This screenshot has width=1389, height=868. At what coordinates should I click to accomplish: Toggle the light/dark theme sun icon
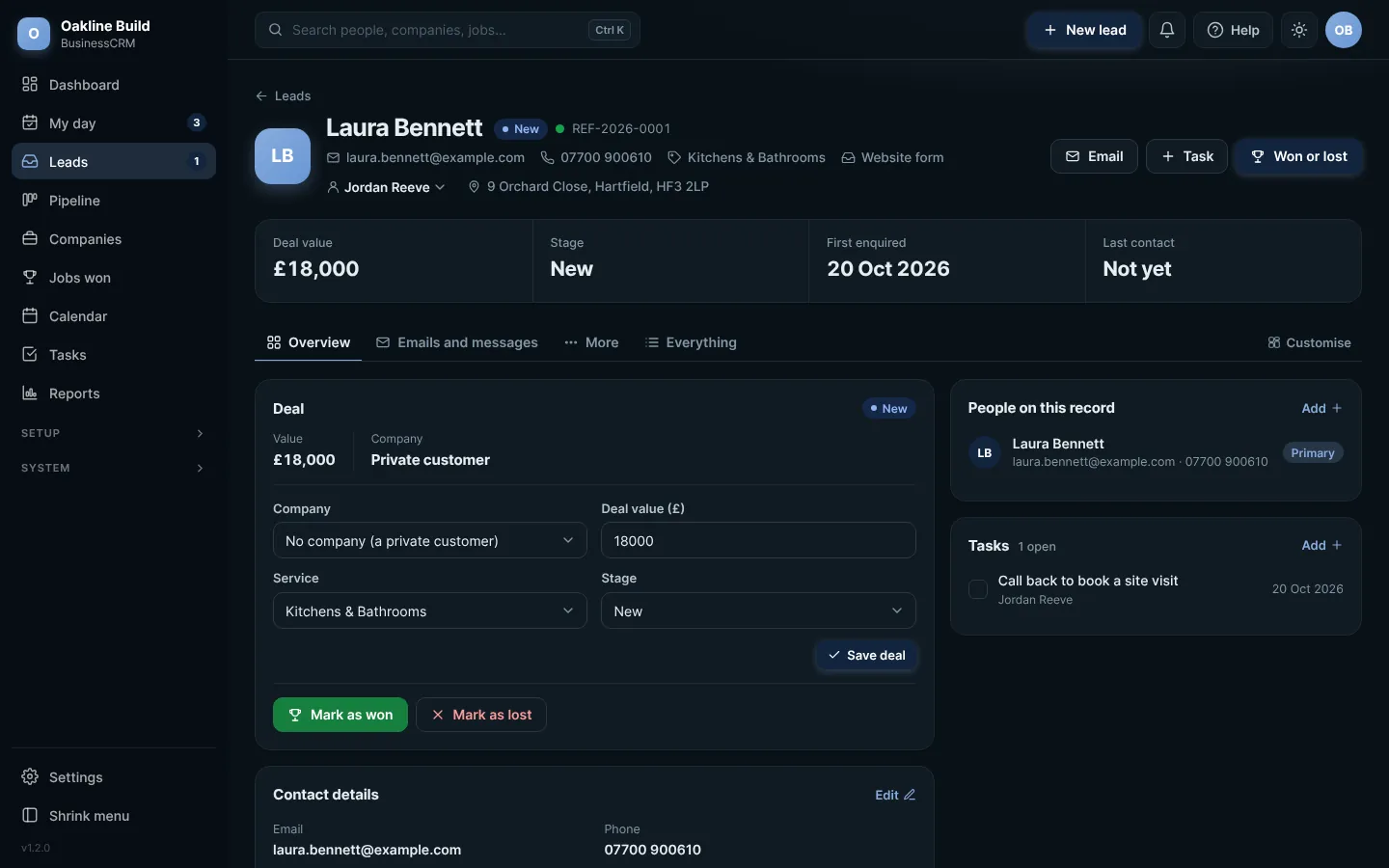(1299, 30)
